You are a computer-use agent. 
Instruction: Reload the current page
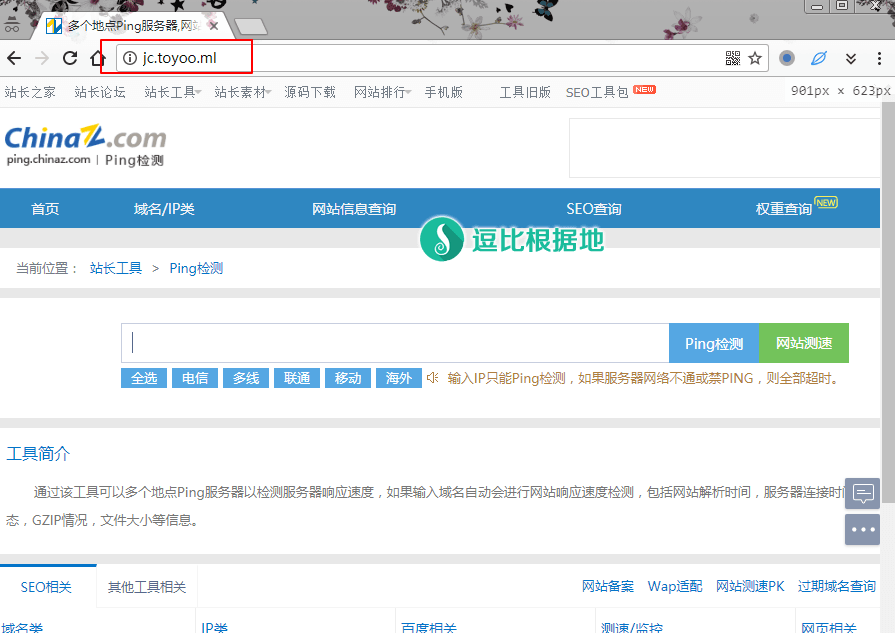70,58
